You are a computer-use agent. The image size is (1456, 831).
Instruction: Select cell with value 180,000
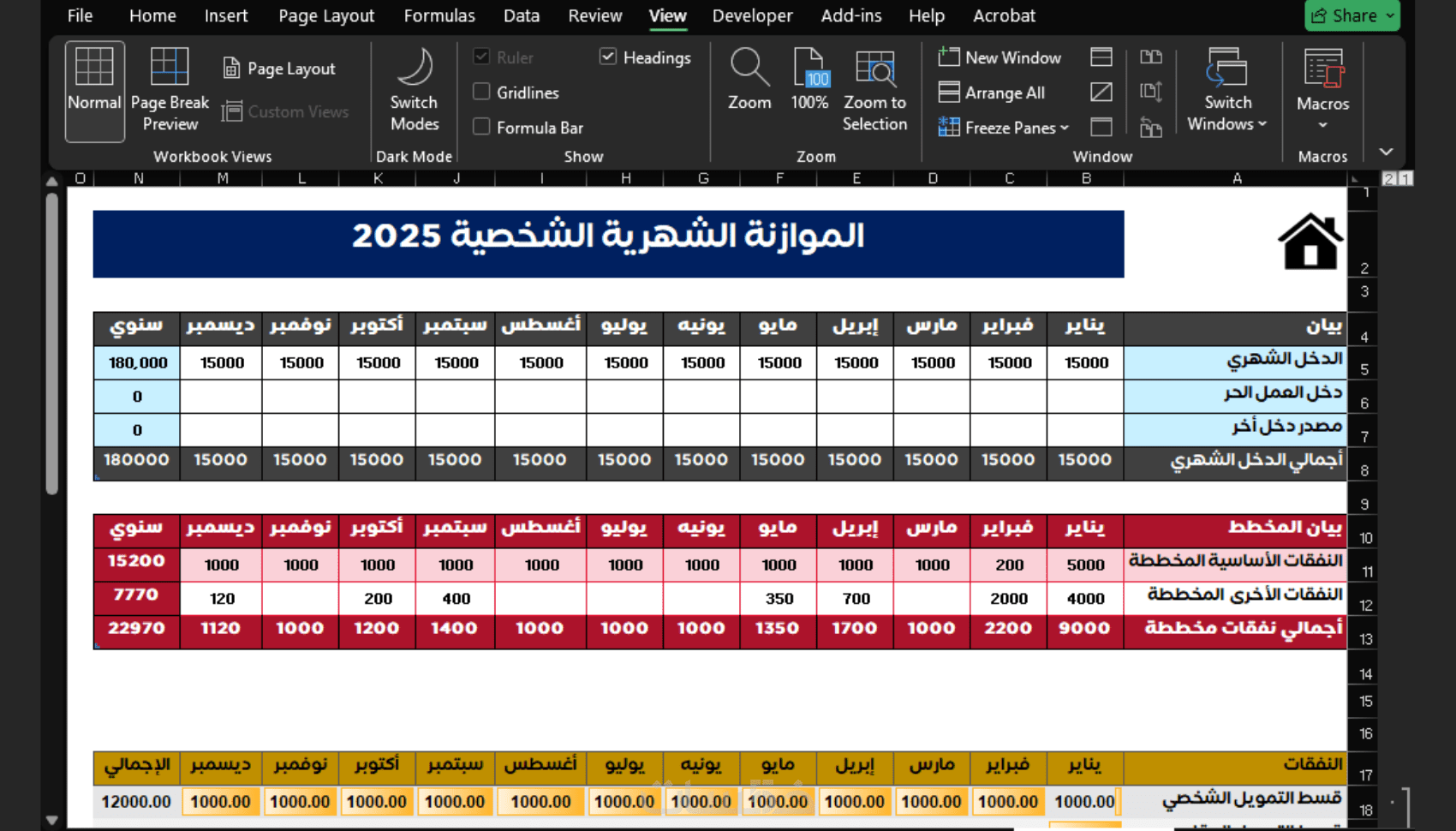137,362
